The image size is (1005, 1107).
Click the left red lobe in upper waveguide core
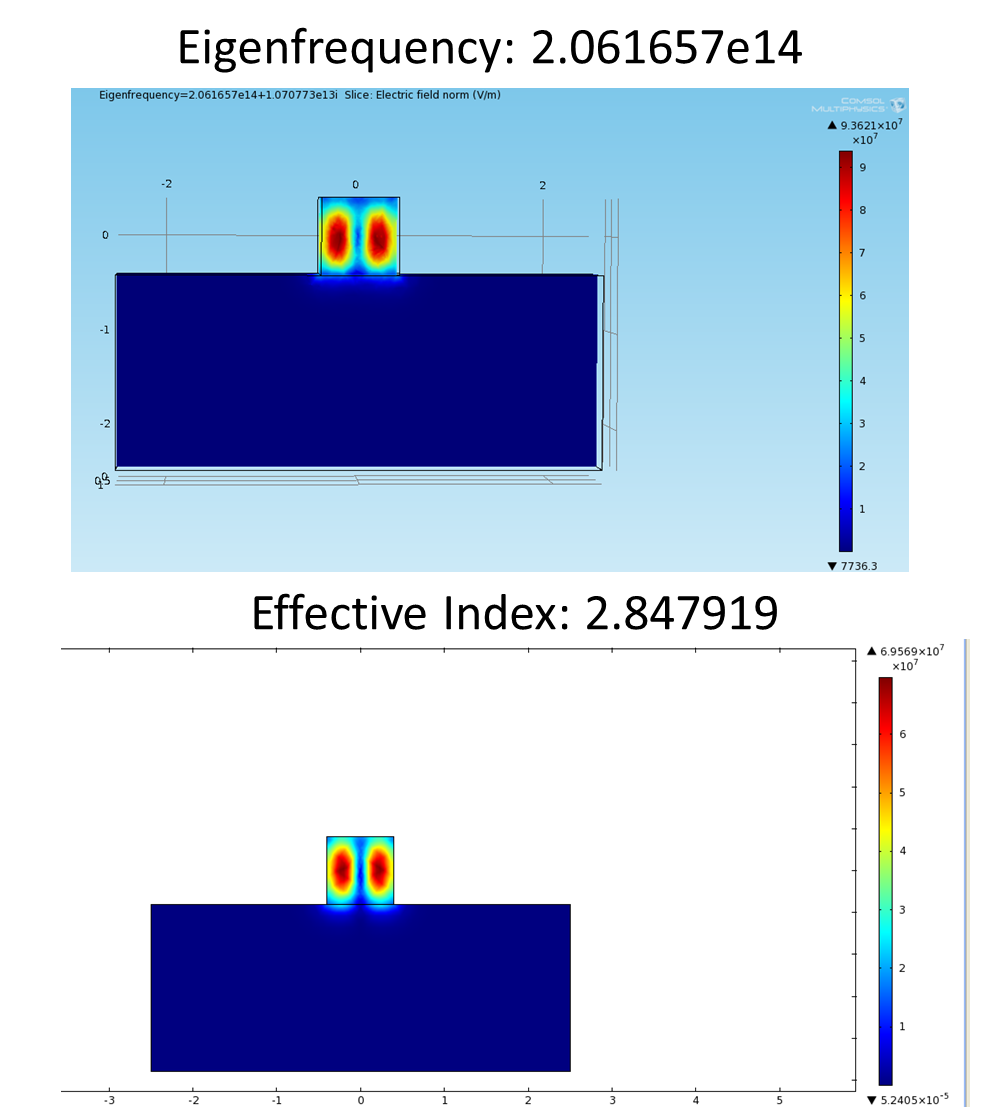click(x=337, y=238)
